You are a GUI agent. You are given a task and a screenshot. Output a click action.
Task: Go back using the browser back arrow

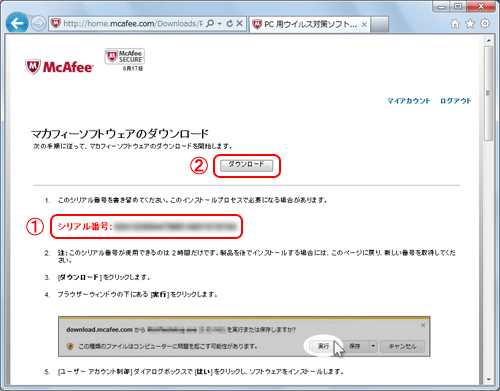coord(17,23)
